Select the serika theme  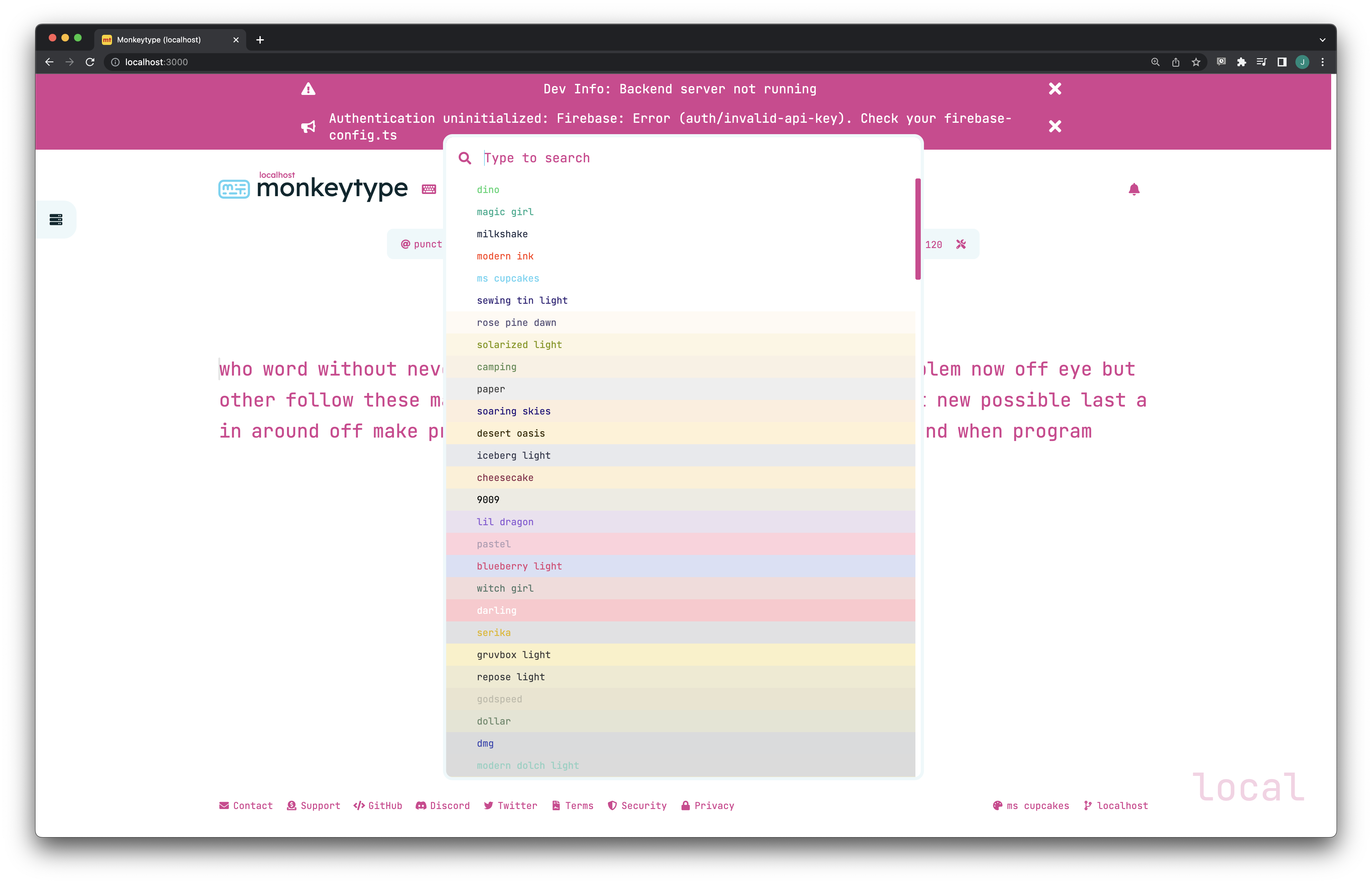point(681,632)
